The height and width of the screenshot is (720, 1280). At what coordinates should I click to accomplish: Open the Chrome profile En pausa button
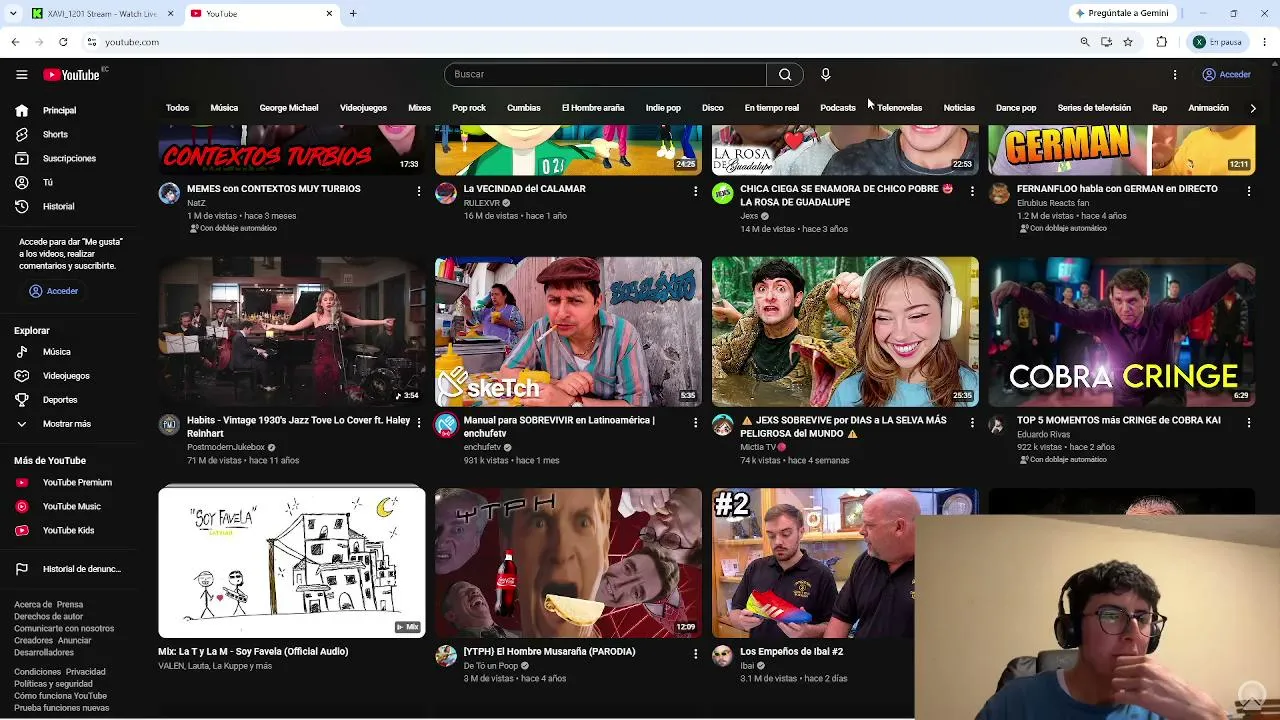click(x=1217, y=42)
